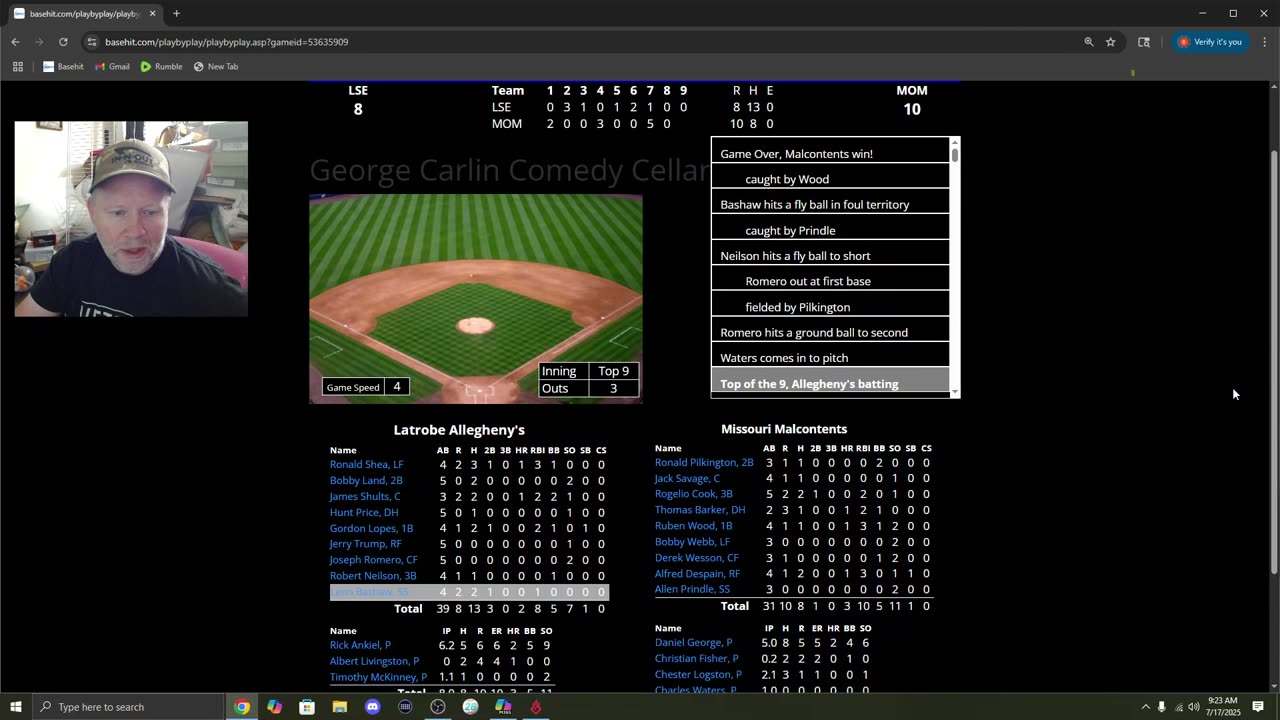1280x720 pixels.
Task: Open the New Tab bookmark
Action: 215,67
